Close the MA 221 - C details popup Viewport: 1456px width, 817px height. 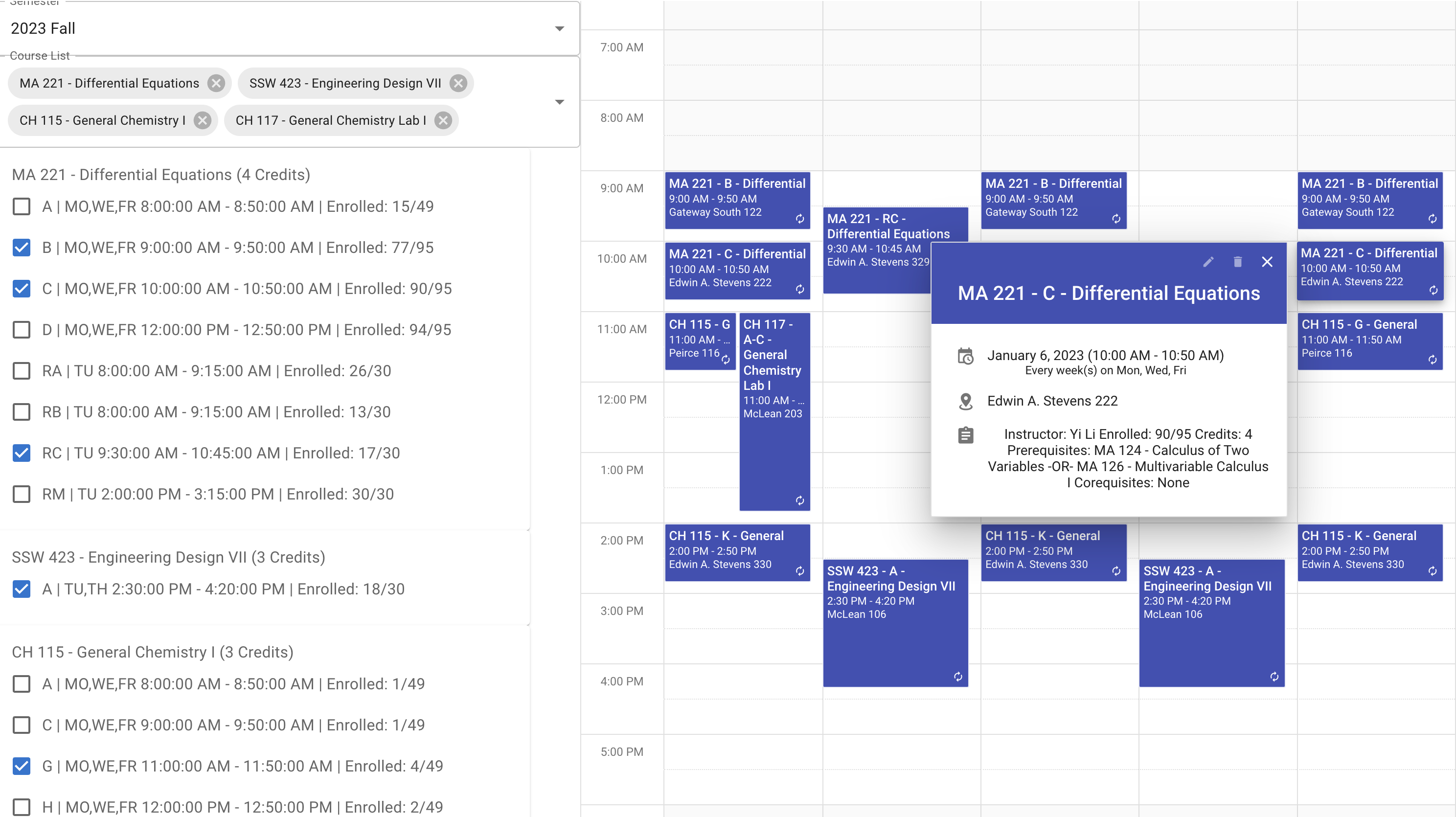click(x=1267, y=262)
